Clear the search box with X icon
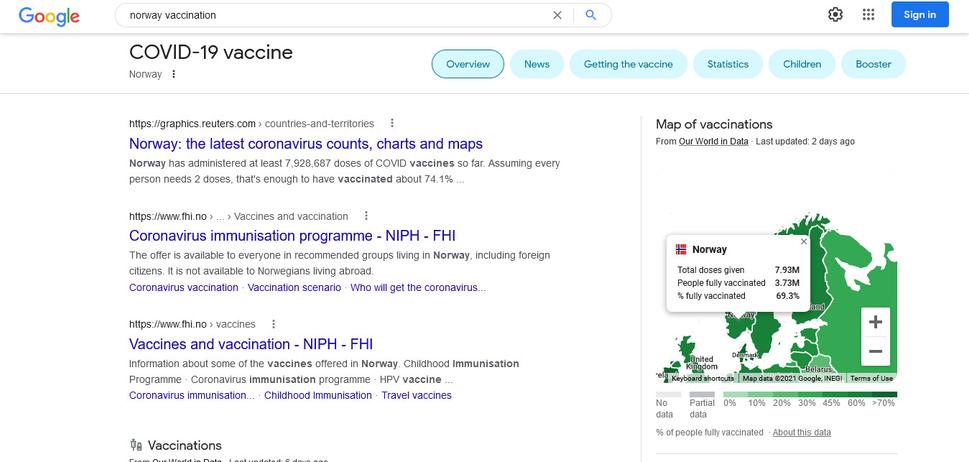969x462 pixels. point(557,15)
